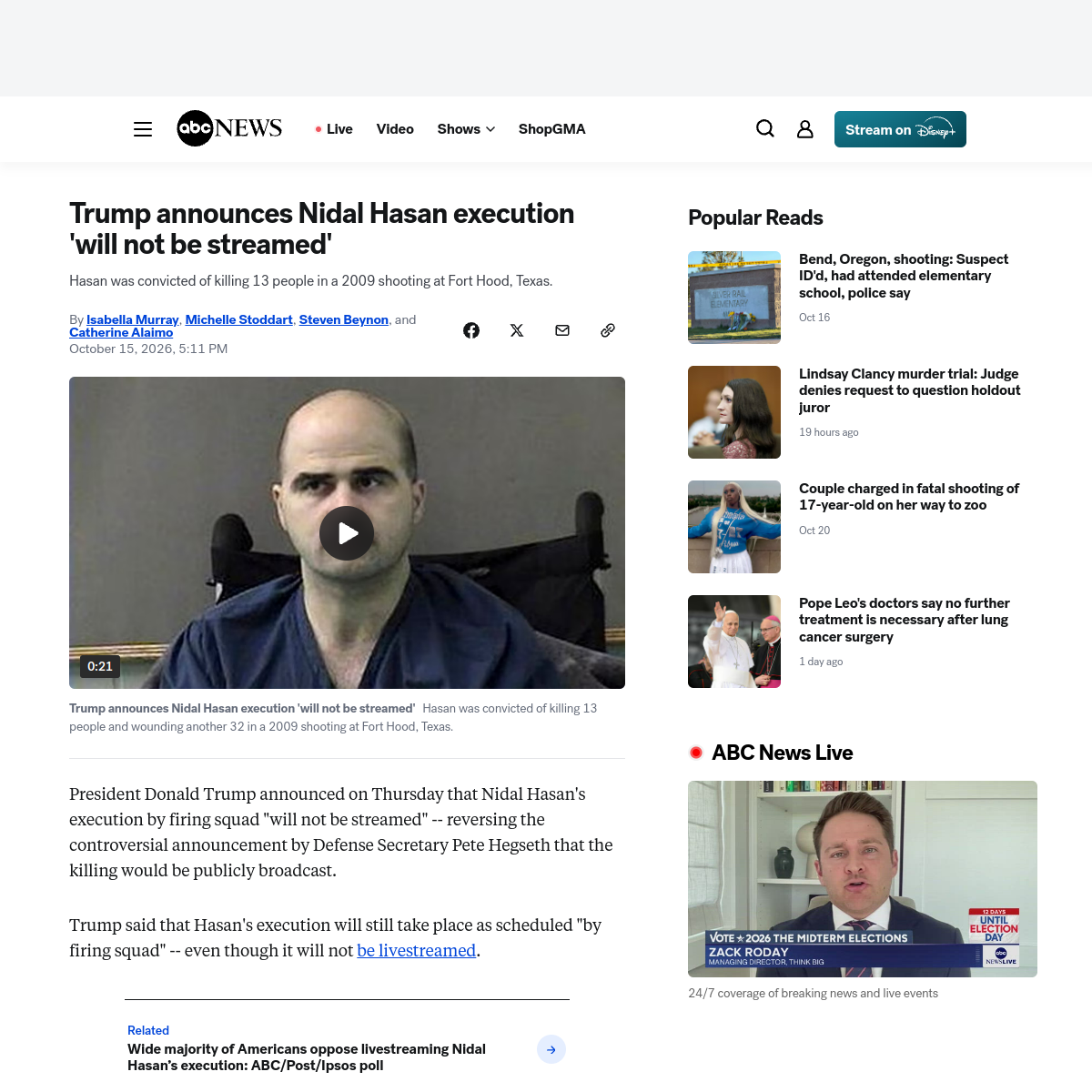Viewport: 1092px width, 1092px height.
Task: Click the October 15, 2026 timestamp
Action: 148,349
